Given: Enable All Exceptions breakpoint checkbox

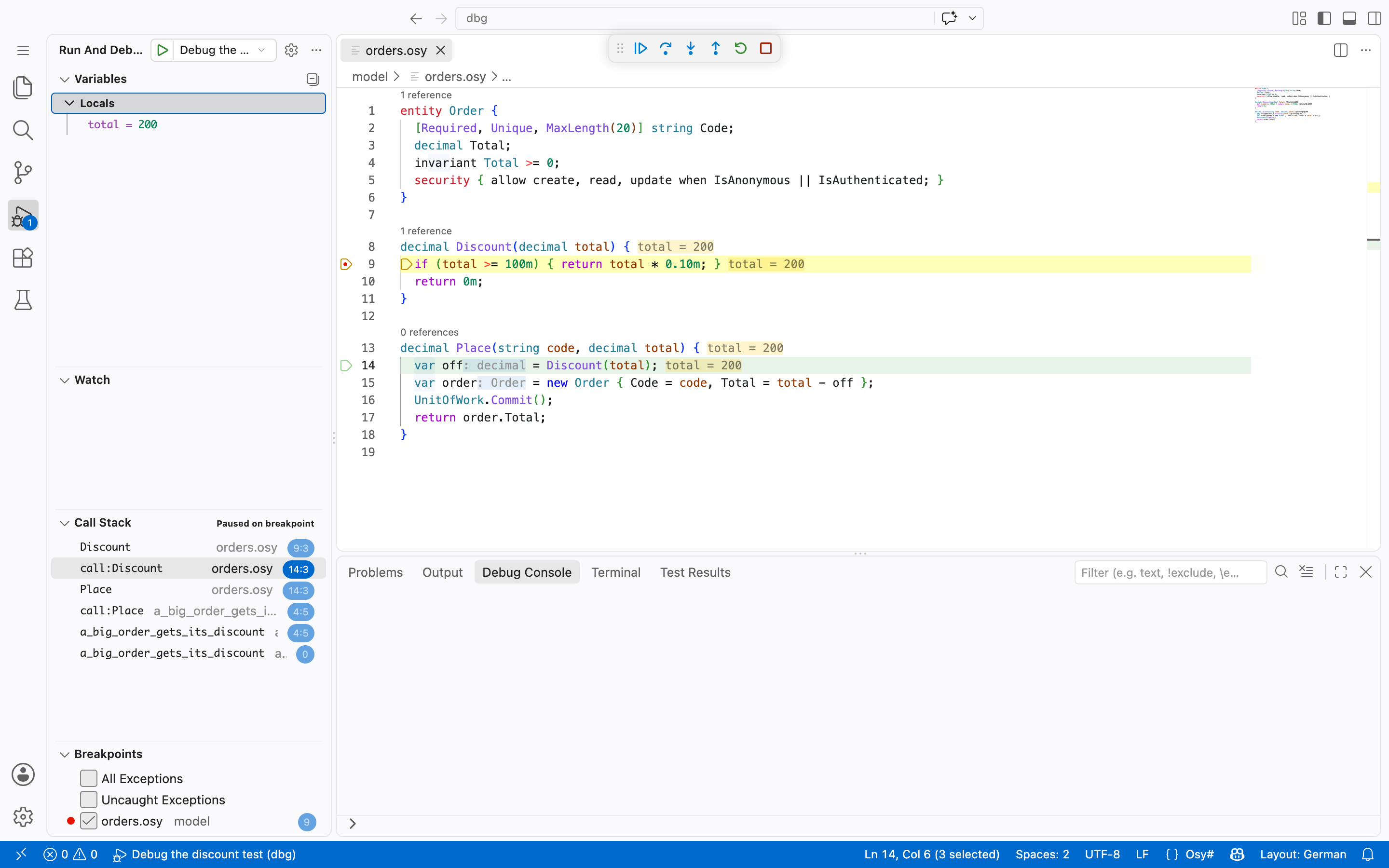Looking at the screenshot, I should [x=88, y=778].
